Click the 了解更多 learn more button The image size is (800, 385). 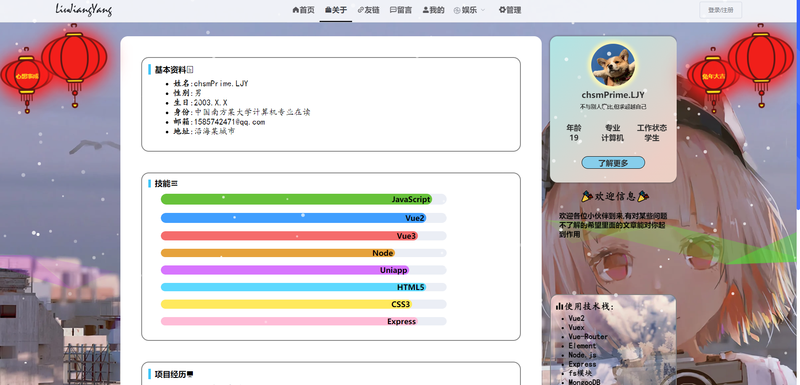pyautogui.click(x=613, y=163)
